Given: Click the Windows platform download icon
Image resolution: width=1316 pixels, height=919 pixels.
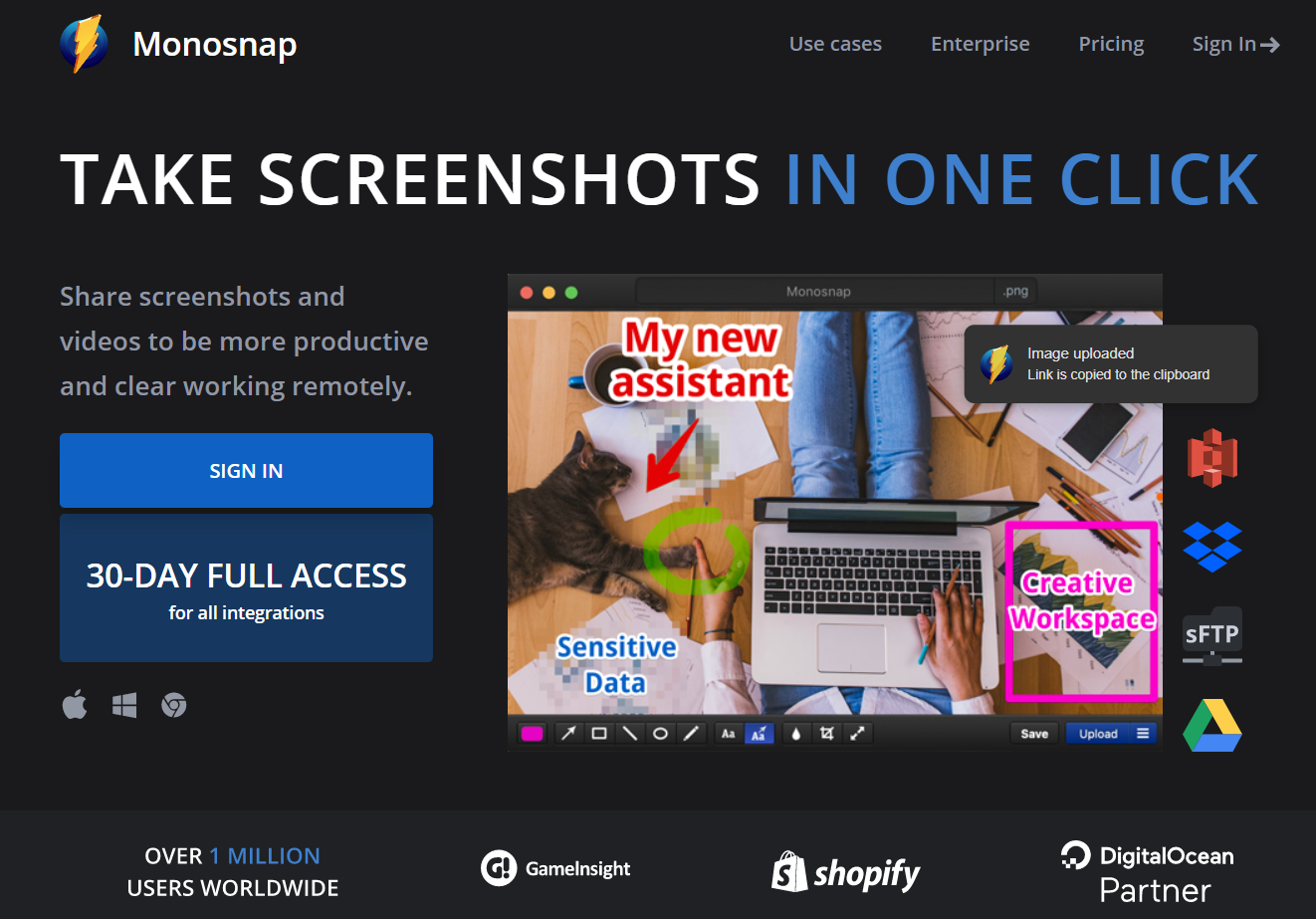Looking at the screenshot, I should click(124, 706).
